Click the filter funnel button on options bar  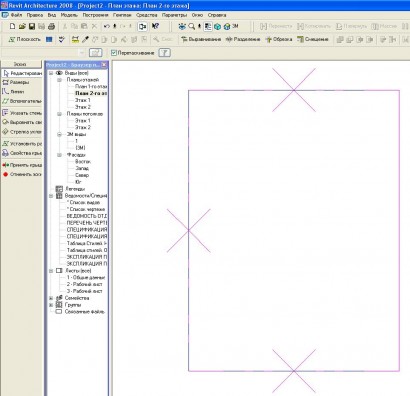coord(165,53)
